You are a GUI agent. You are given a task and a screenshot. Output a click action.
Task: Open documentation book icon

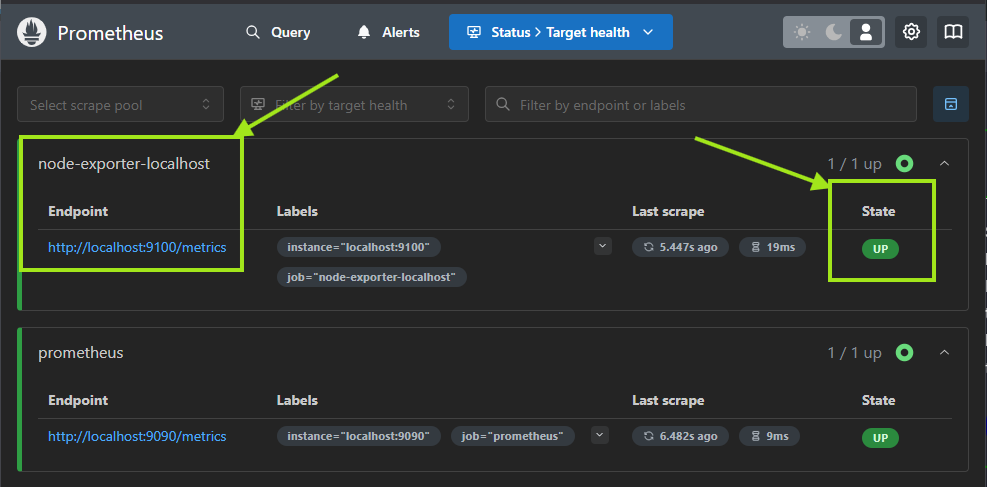(x=953, y=32)
